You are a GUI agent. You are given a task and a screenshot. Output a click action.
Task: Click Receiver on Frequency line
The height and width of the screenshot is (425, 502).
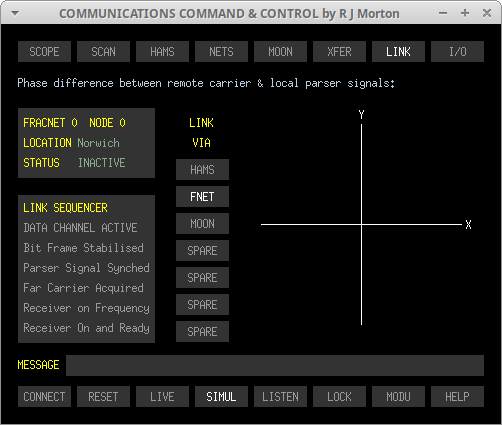(86, 308)
